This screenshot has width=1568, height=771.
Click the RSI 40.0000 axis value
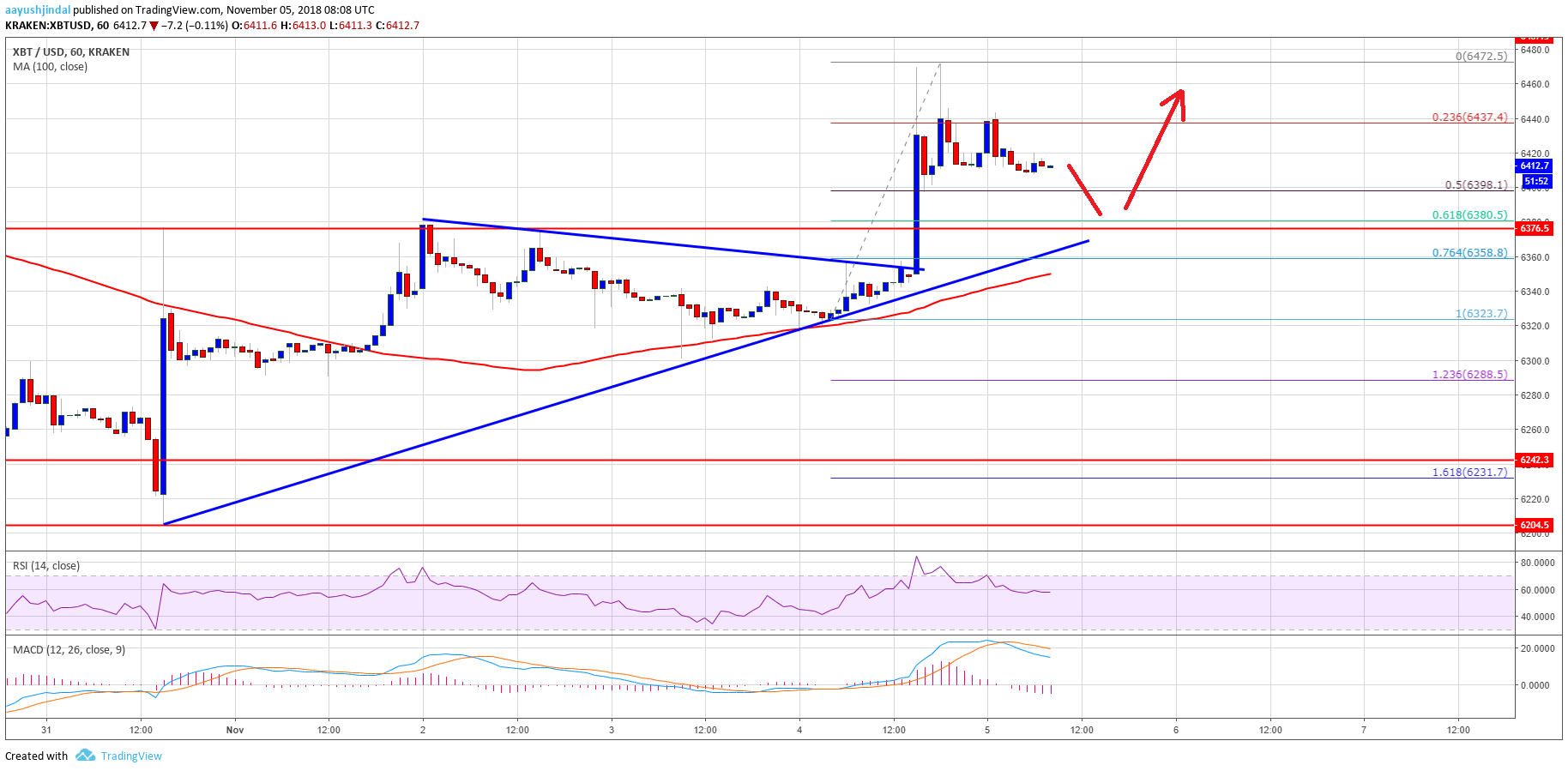[x=1537, y=617]
